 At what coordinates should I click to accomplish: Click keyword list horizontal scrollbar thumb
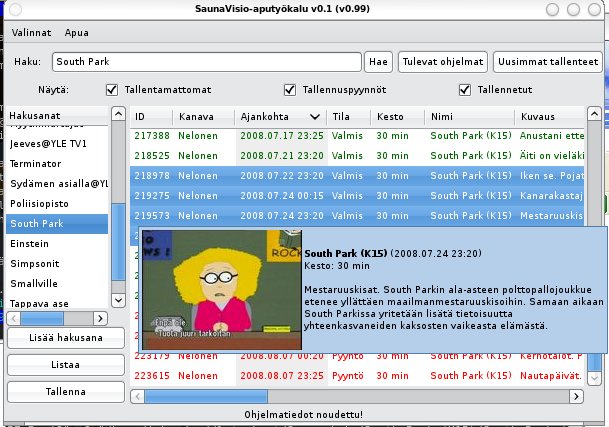pos(42,319)
